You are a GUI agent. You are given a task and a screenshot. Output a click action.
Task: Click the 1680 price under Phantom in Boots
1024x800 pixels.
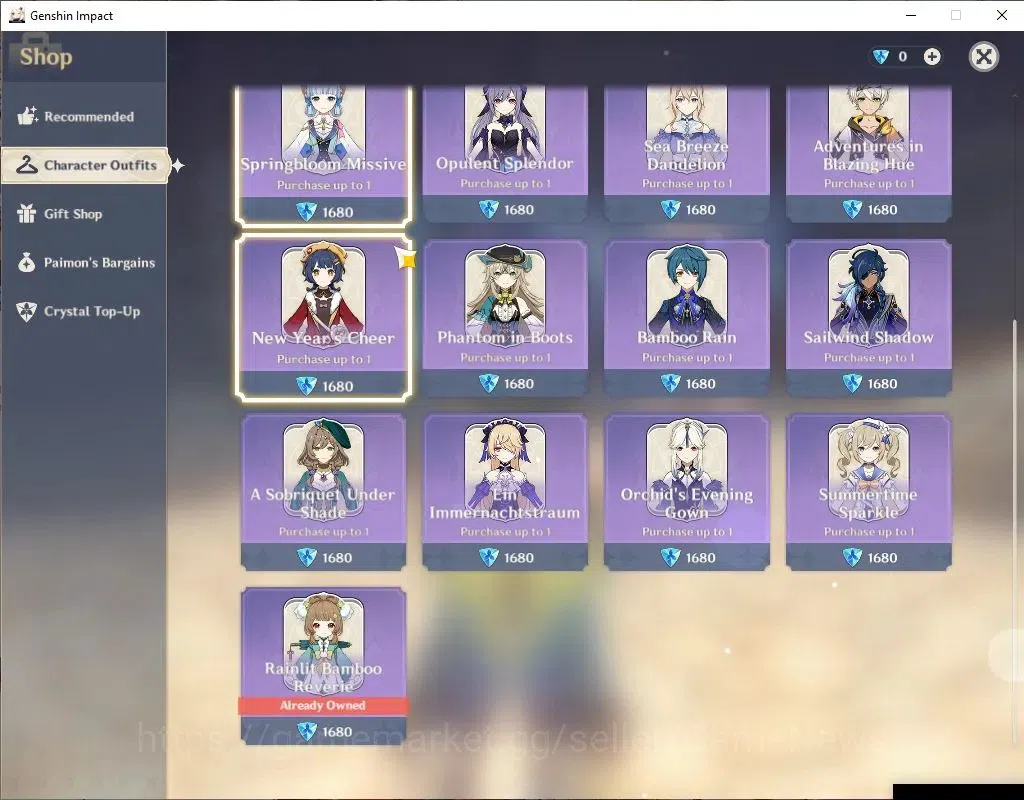pyautogui.click(x=519, y=384)
